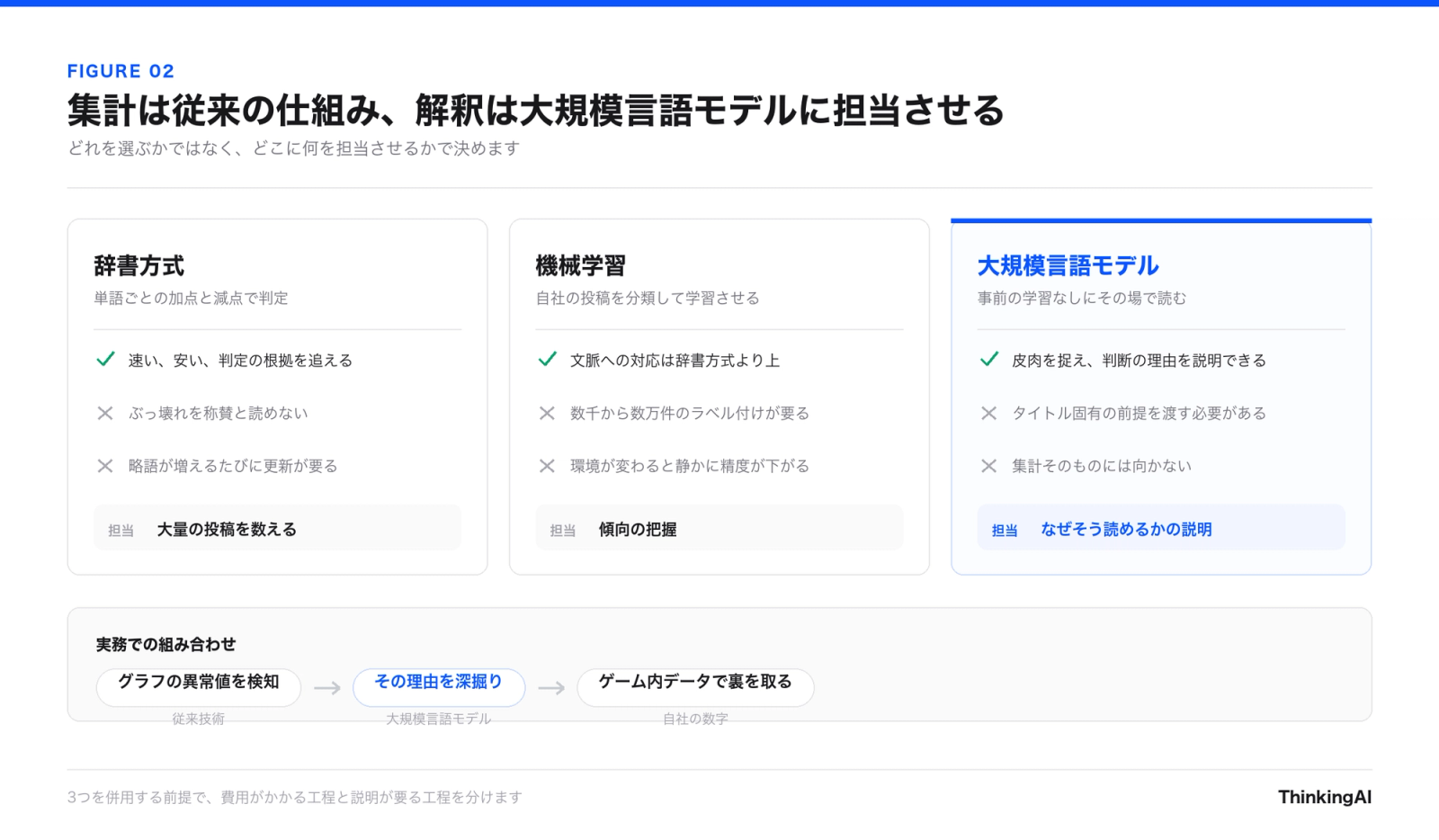Click the なぜそう読めるかの説明 role box

pyautogui.click(x=1161, y=528)
